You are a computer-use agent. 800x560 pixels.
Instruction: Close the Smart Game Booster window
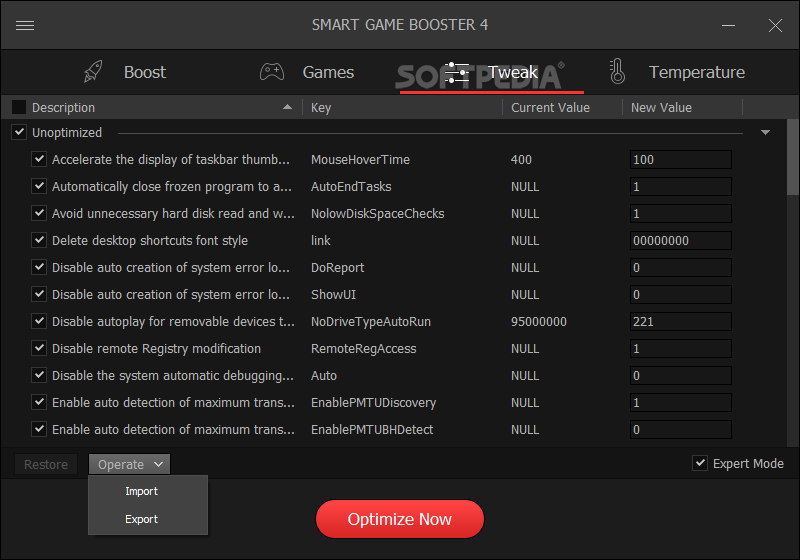click(775, 26)
